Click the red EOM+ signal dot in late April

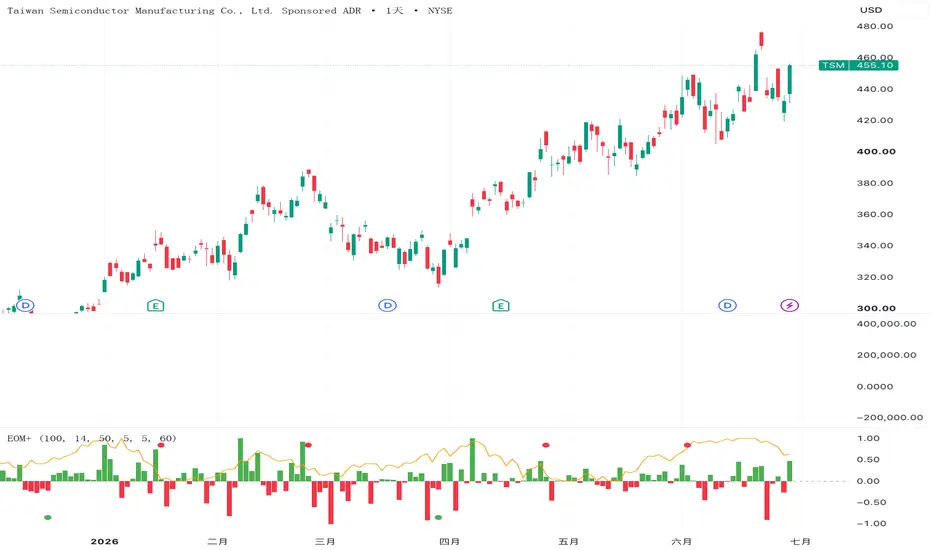[546, 445]
